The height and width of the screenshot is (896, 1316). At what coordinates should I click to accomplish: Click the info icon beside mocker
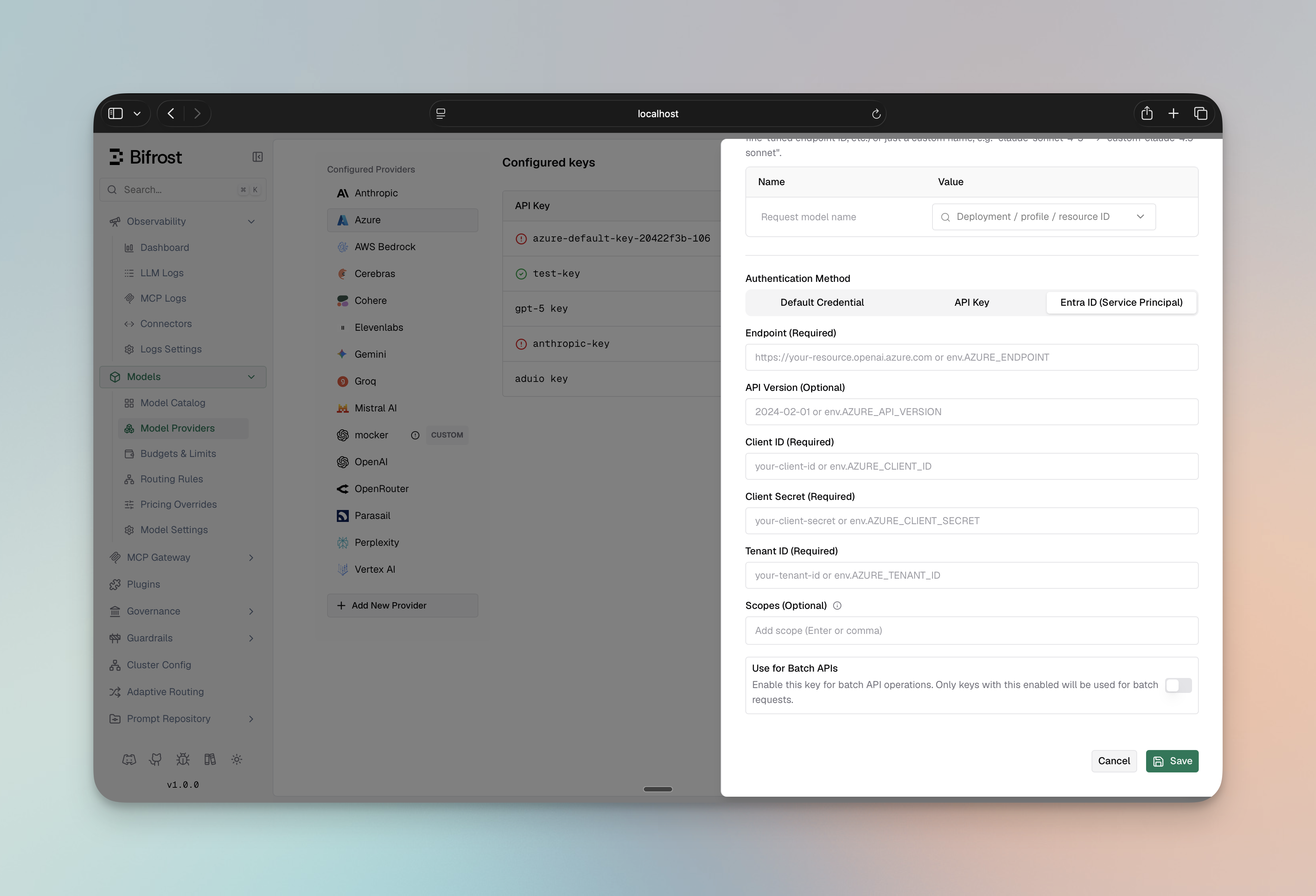(x=415, y=435)
